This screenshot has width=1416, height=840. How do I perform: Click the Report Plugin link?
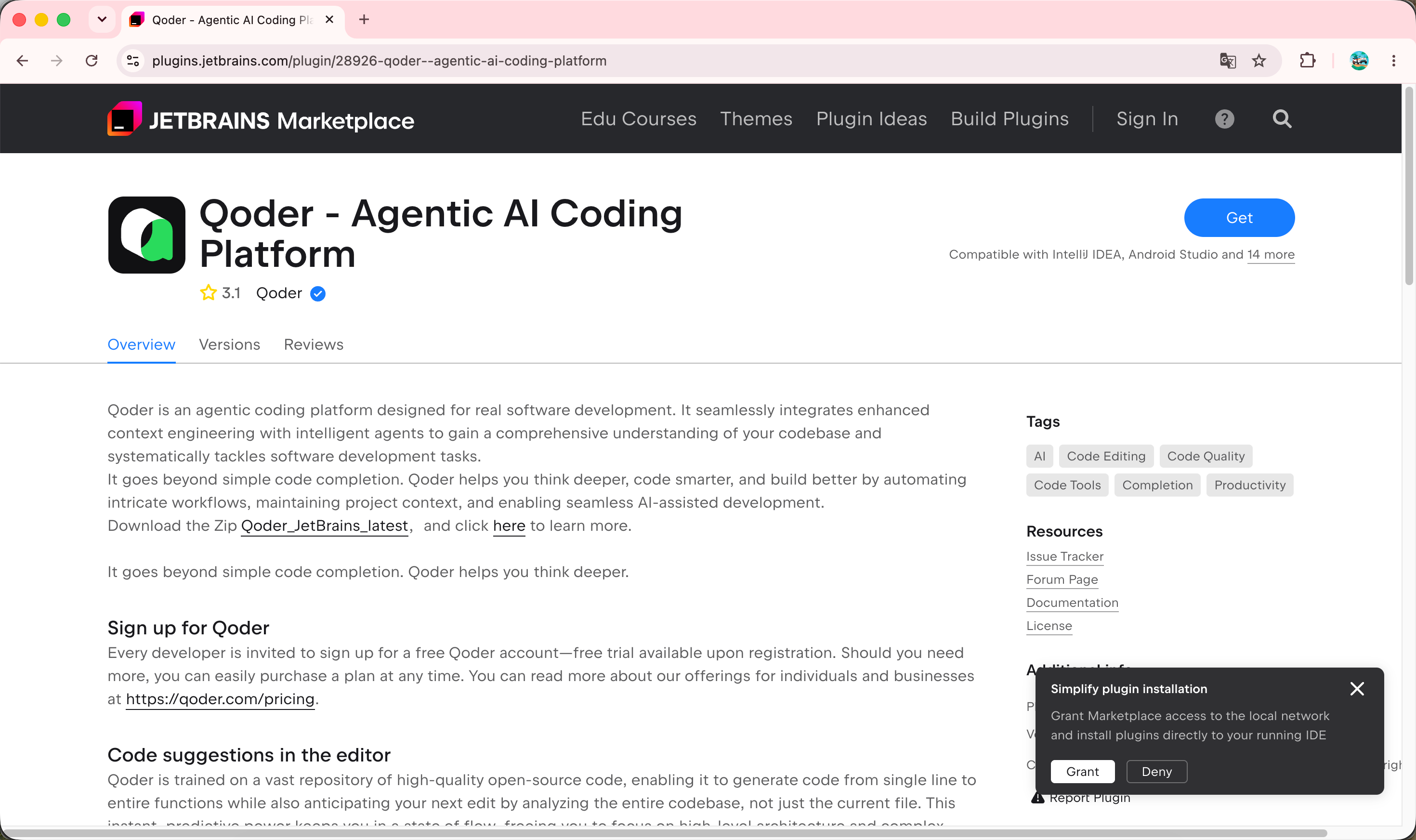point(1089,798)
